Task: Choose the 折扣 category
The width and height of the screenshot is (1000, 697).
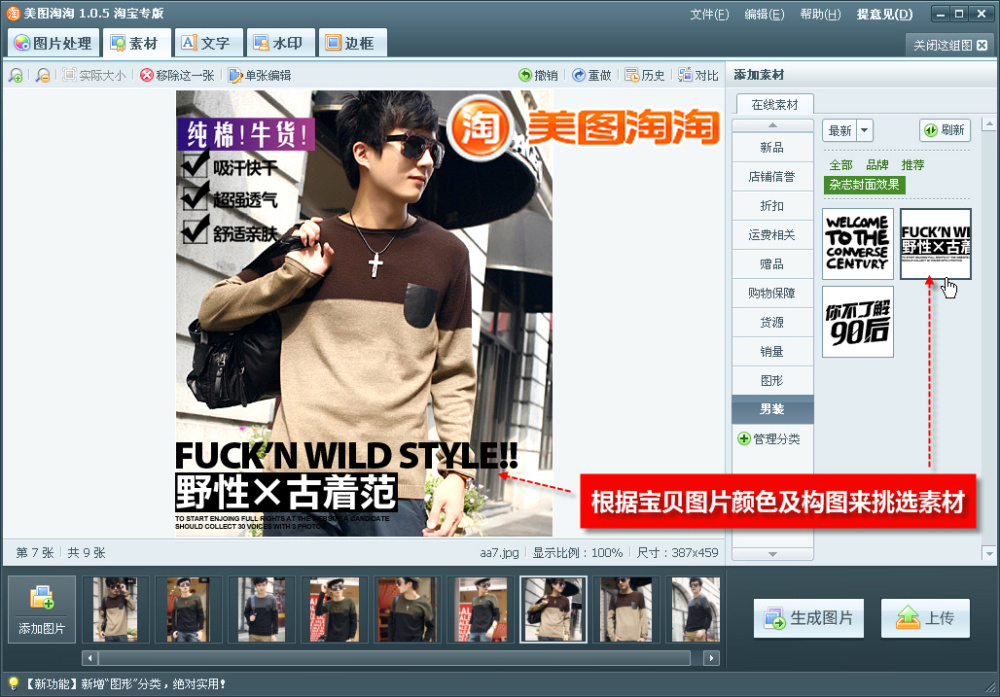Action: (772, 206)
